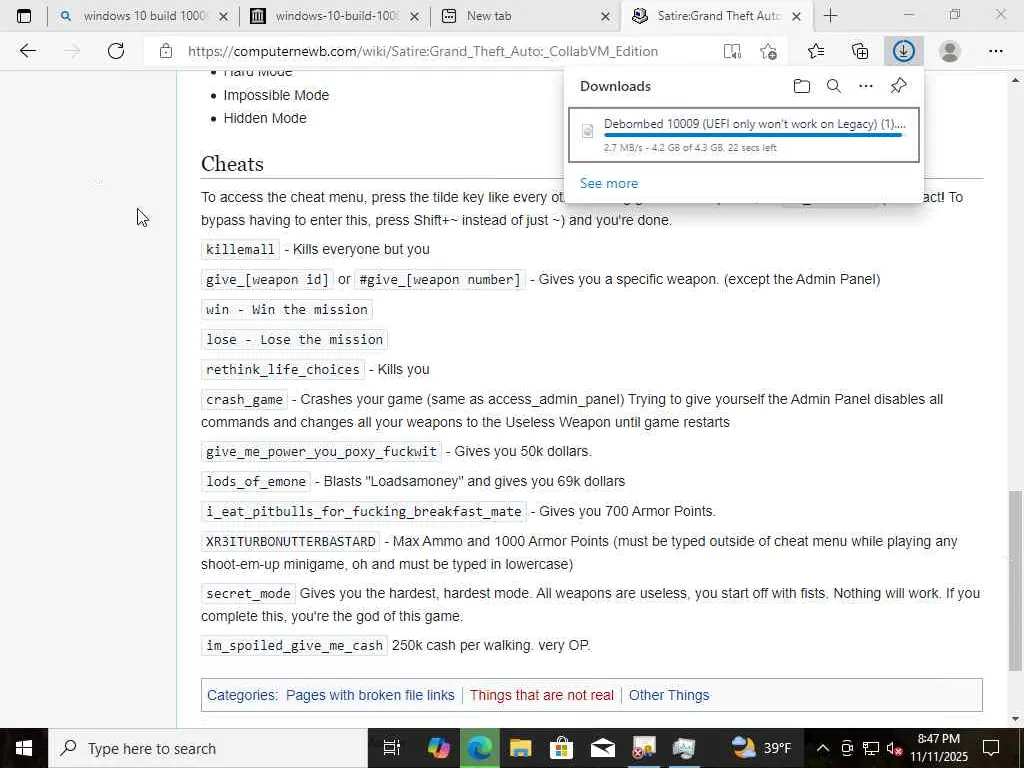
Task: Click the Type here to search box
Action: point(208,748)
